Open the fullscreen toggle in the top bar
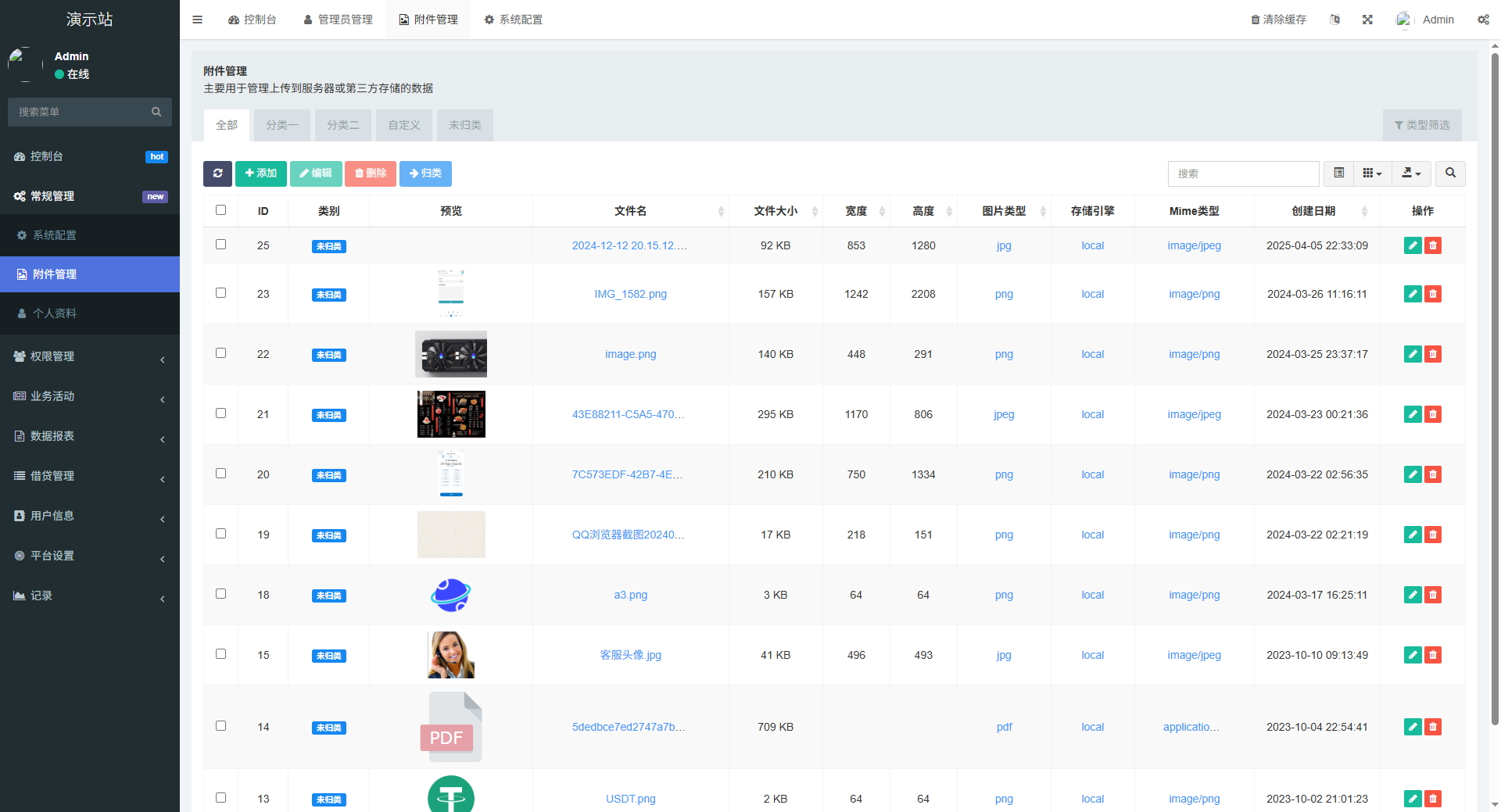The height and width of the screenshot is (812, 1501). click(x=1367, y=20)
